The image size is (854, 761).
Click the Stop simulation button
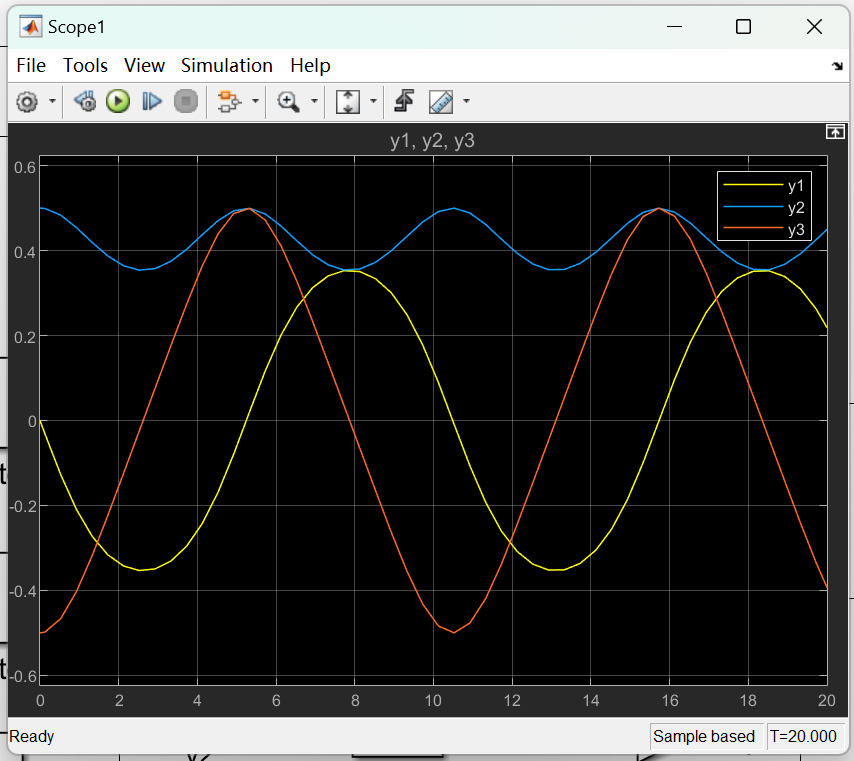[x=185, y=101]
